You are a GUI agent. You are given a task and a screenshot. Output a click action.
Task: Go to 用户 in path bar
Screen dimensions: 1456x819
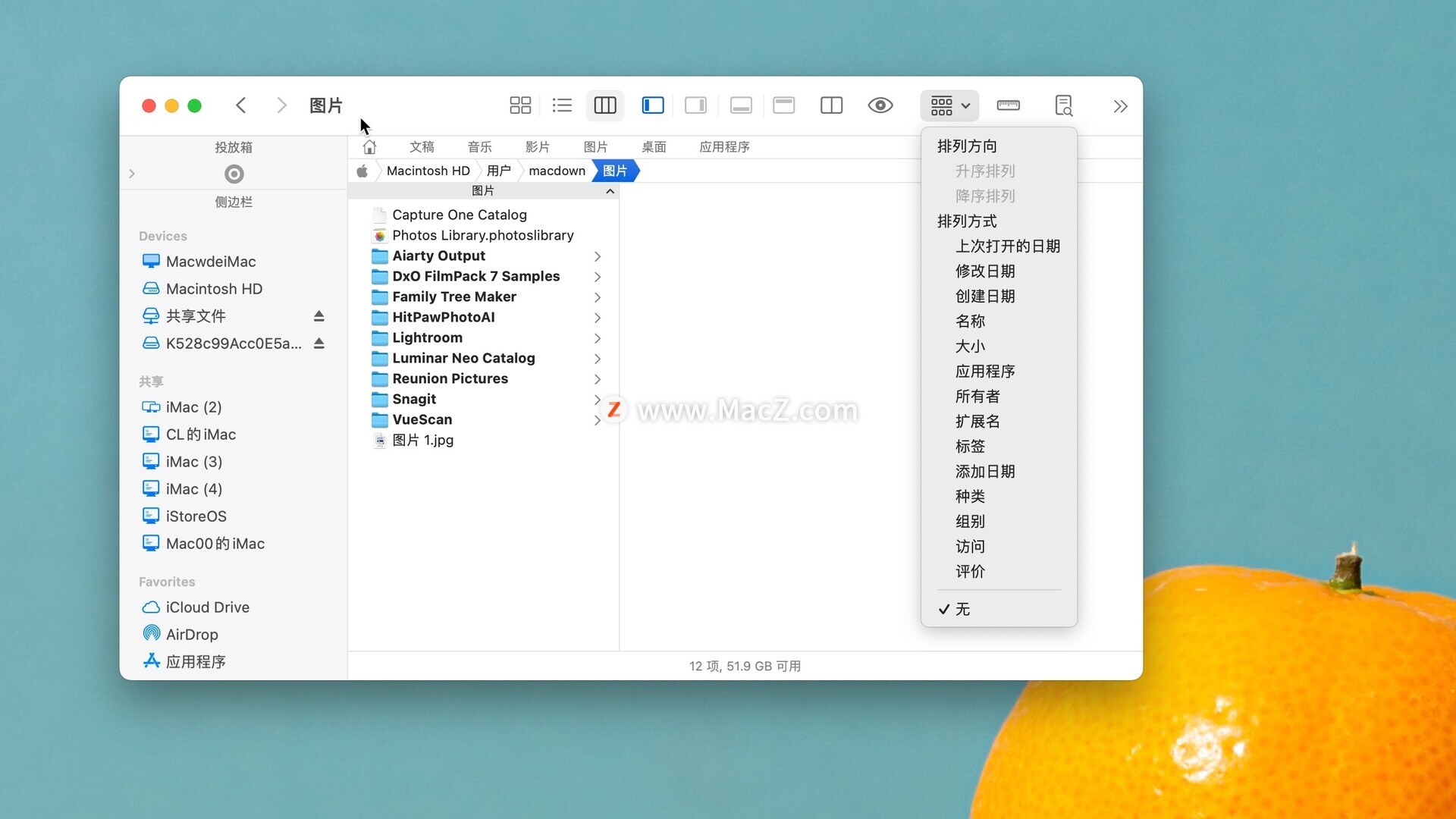(498, 171)
